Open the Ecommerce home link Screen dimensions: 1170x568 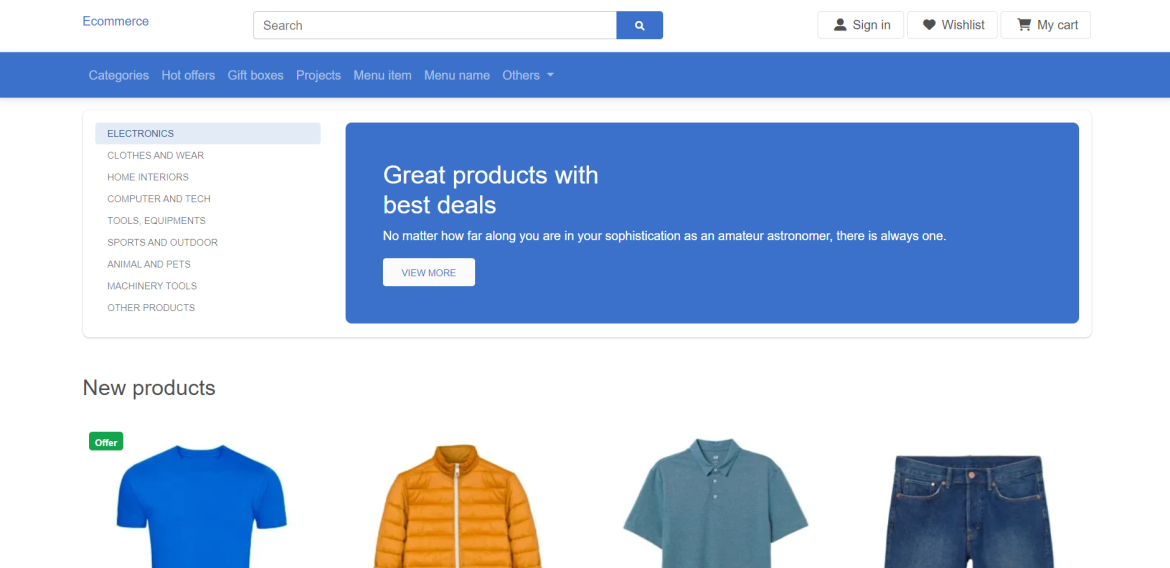116,21
